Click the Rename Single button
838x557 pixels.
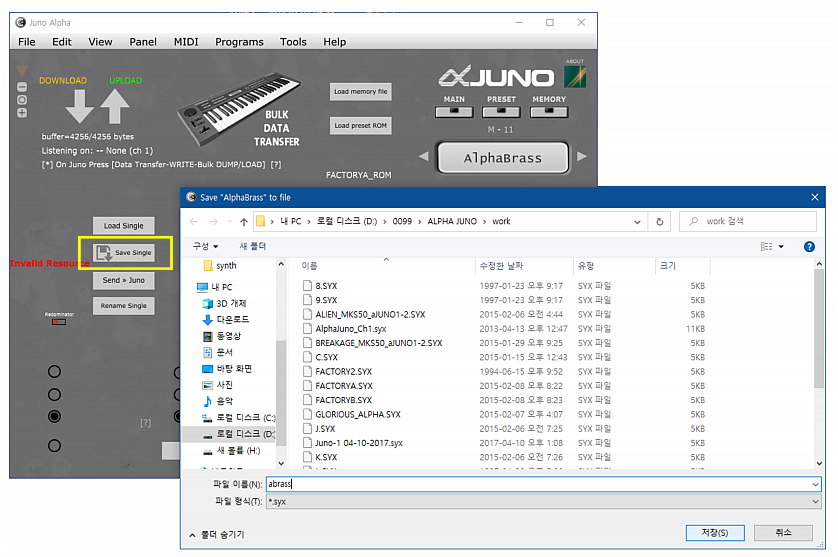(x=123, y=306)
